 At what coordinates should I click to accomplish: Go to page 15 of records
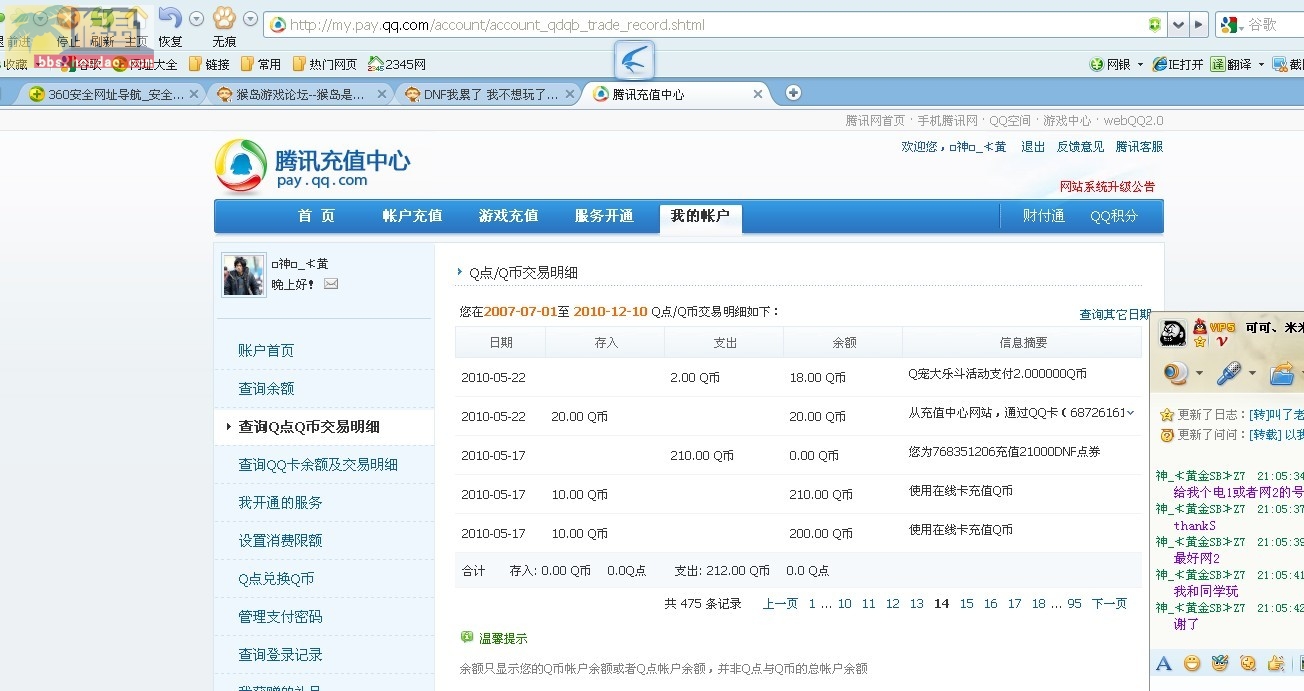[966, 604]
